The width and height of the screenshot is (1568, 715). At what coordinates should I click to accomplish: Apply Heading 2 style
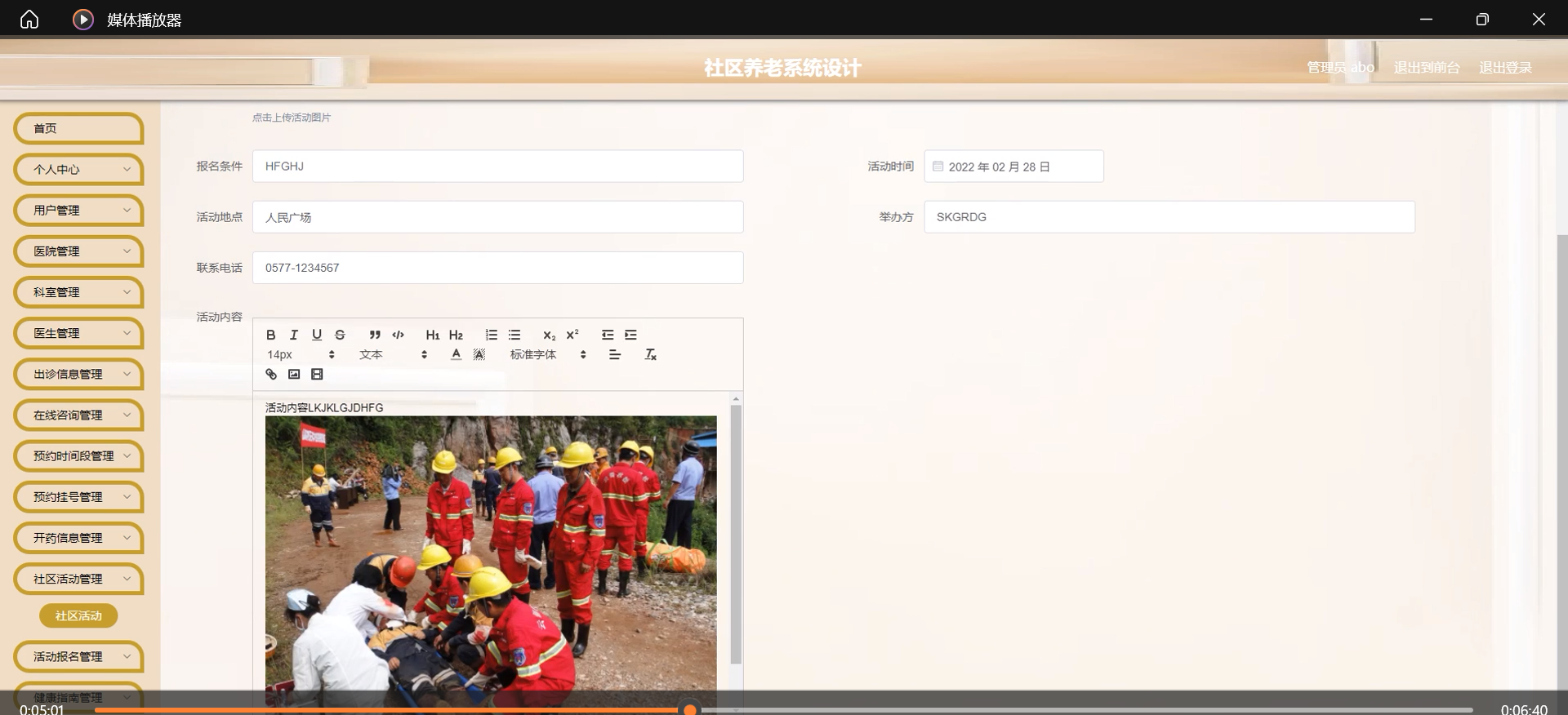coord(456,335)
